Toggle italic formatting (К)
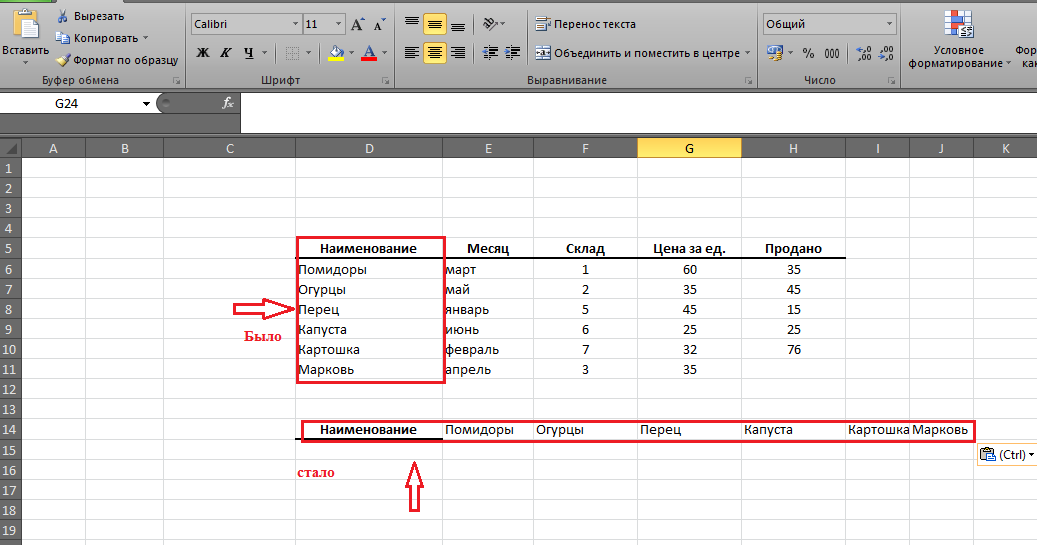 pos(226,52)
